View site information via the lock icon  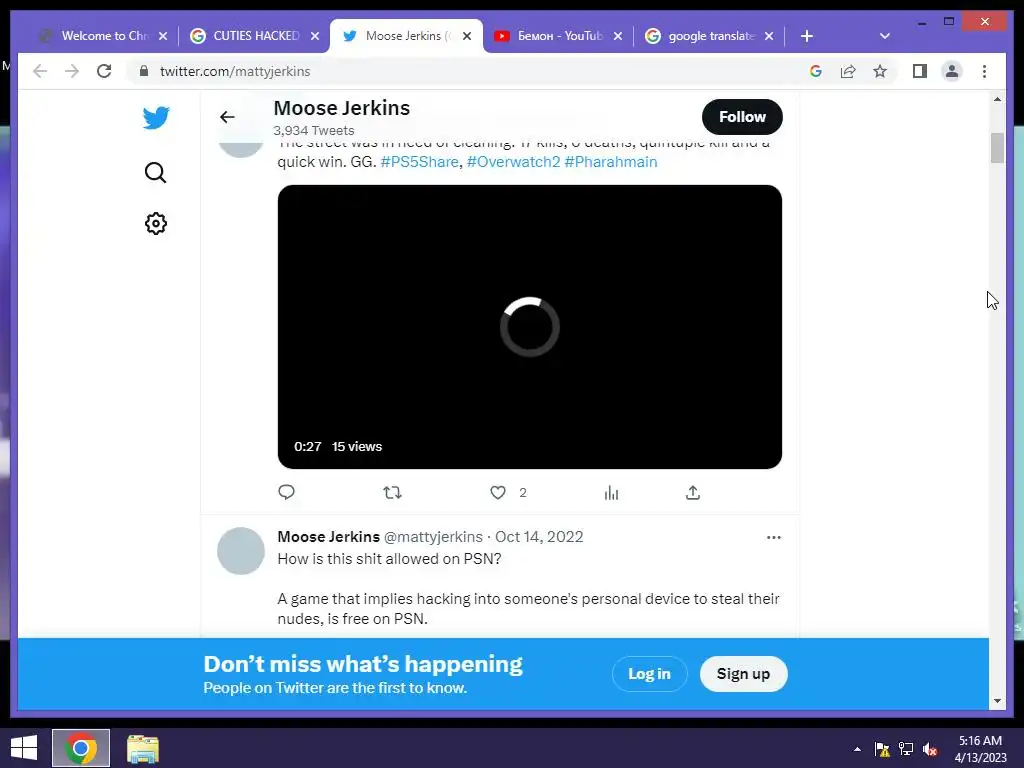[x=144, y=71]
